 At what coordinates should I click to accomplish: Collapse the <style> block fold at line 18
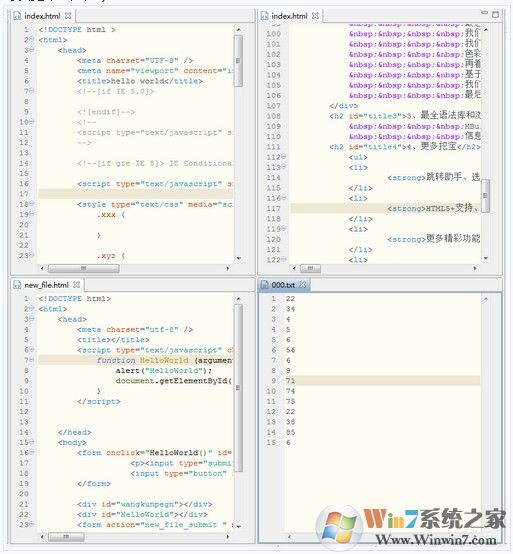pos(32,204)
